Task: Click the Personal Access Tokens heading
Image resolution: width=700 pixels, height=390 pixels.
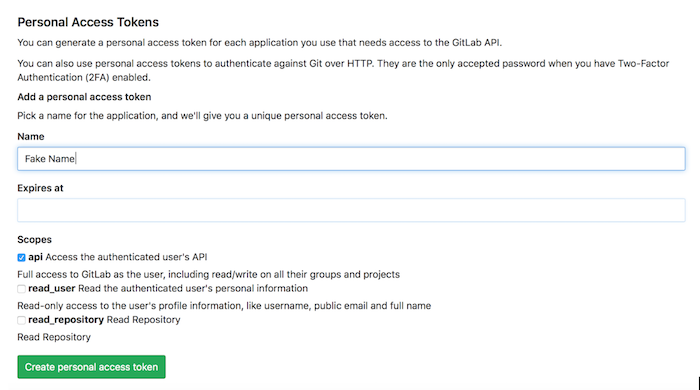Action: pyautogui.click(x=88, y=22)
